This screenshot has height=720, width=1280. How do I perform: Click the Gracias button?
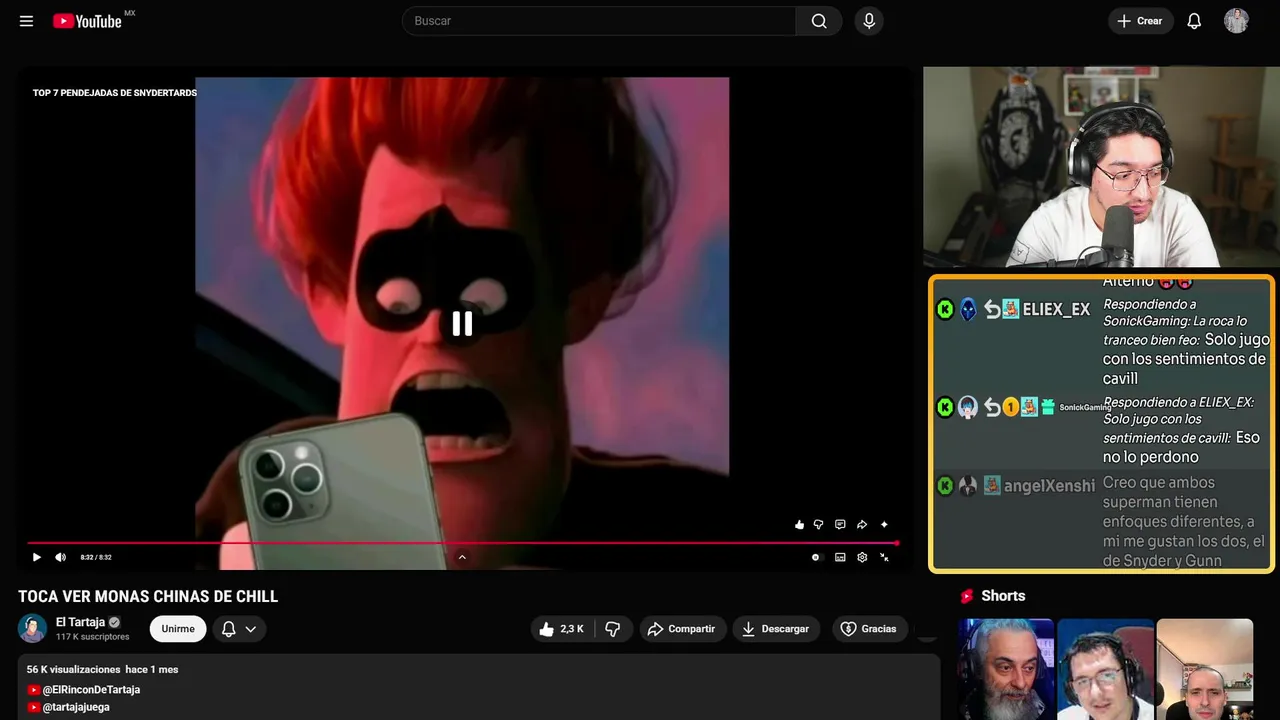[x=868, y=629]
